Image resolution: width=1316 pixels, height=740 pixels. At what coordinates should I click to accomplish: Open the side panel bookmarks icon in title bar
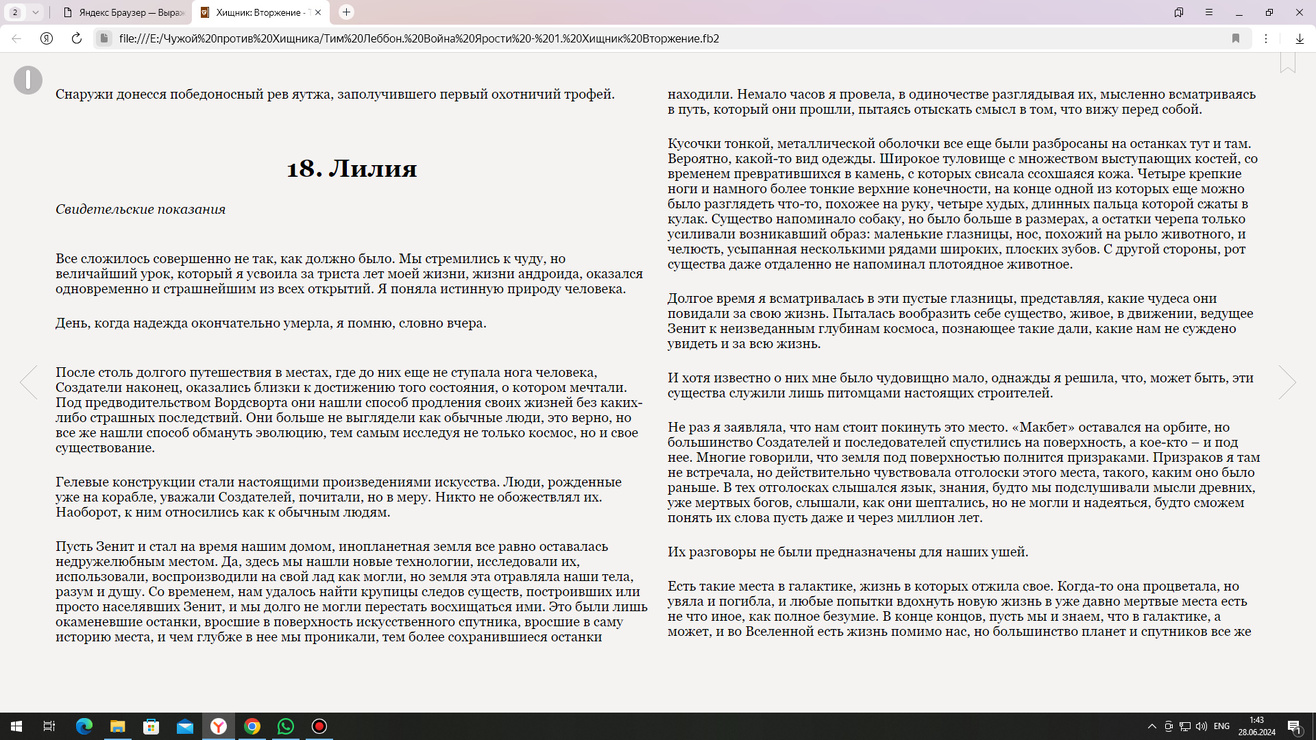click(x=1179, y=12)
